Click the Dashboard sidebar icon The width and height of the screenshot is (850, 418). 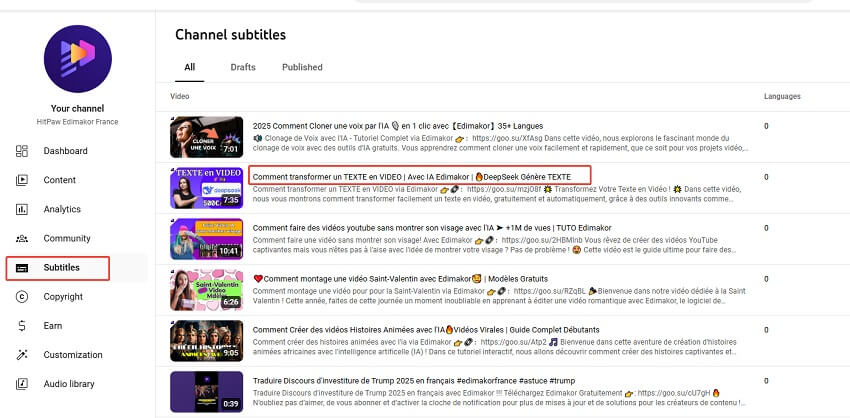[22, 151]
